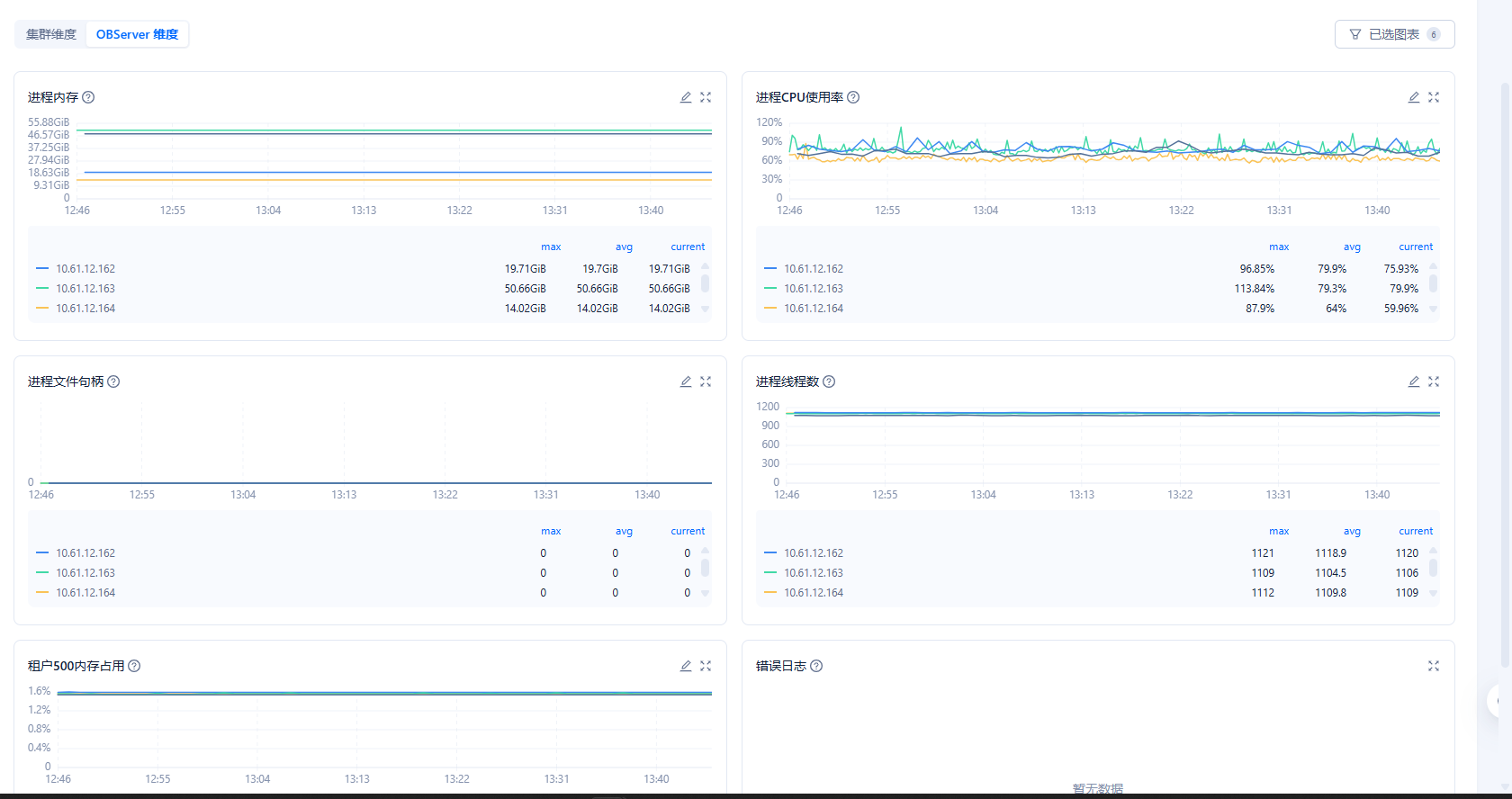Expand 进程线程数 chart to fullscreen
The width and height of the screenshot is (1512, 799).
click(x=1434, y=382)
